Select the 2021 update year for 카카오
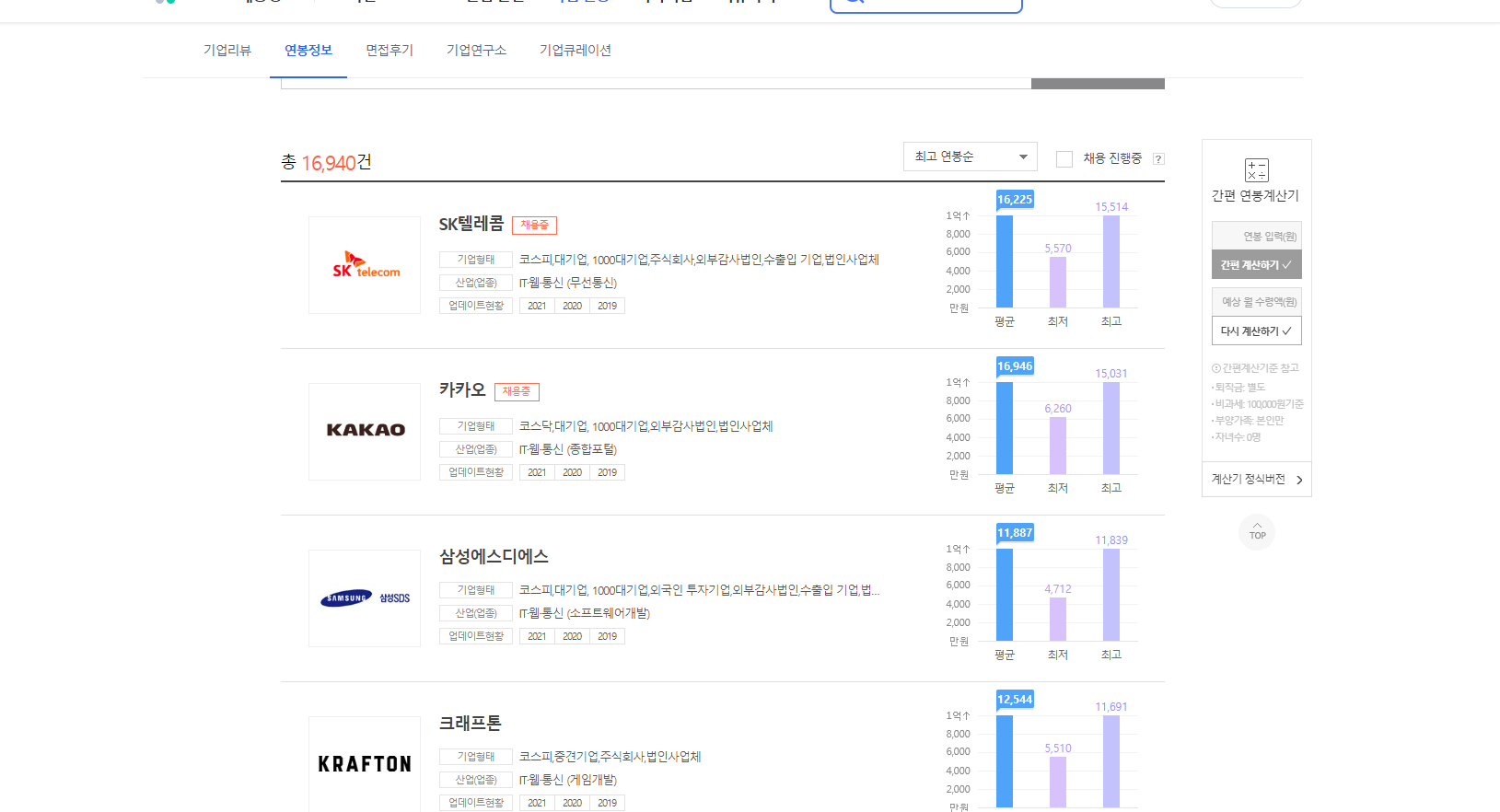Viewport: 1500px width, 812px height. 537,472
